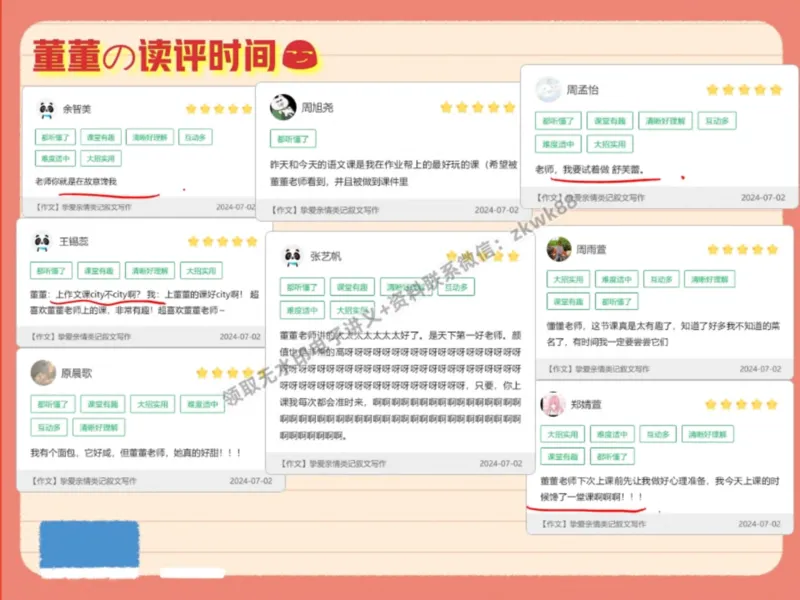Viewport: 800px width, 600px height.
Task: Click the title 董董の读评时间
Action: click(x=155, y=55)
